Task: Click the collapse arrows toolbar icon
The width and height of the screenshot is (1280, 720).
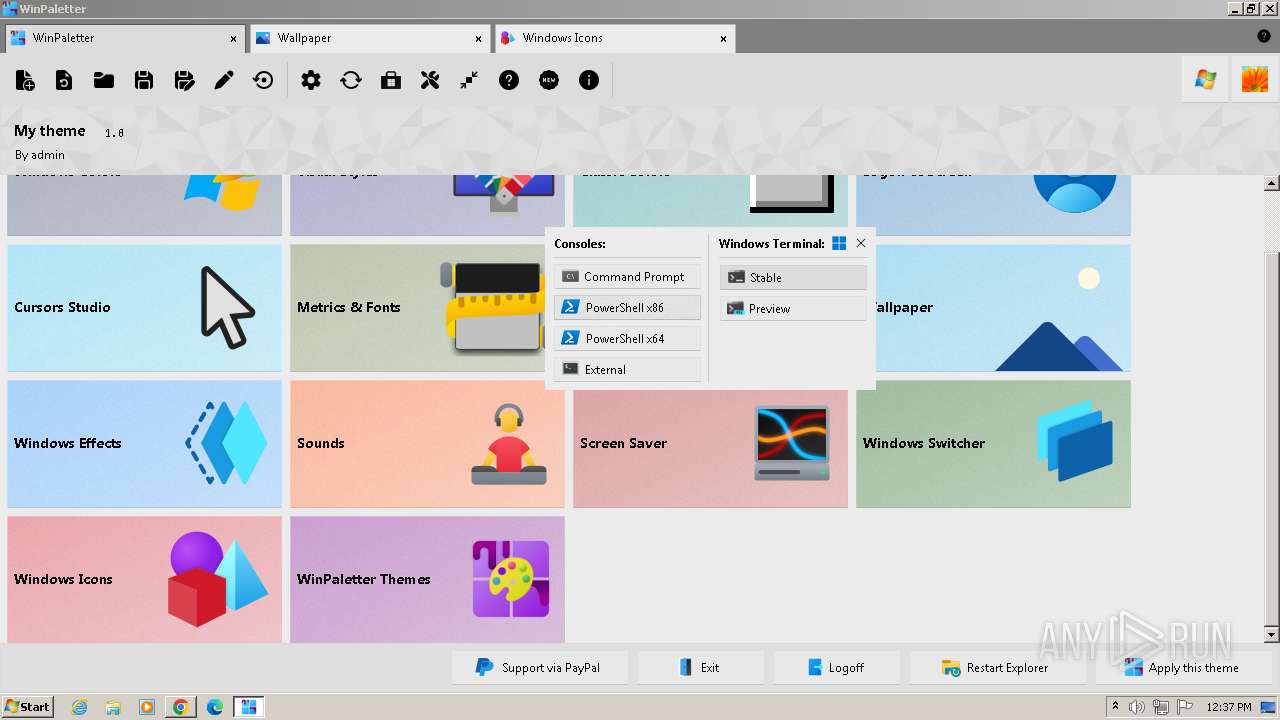Action: [x=470, y=80]
